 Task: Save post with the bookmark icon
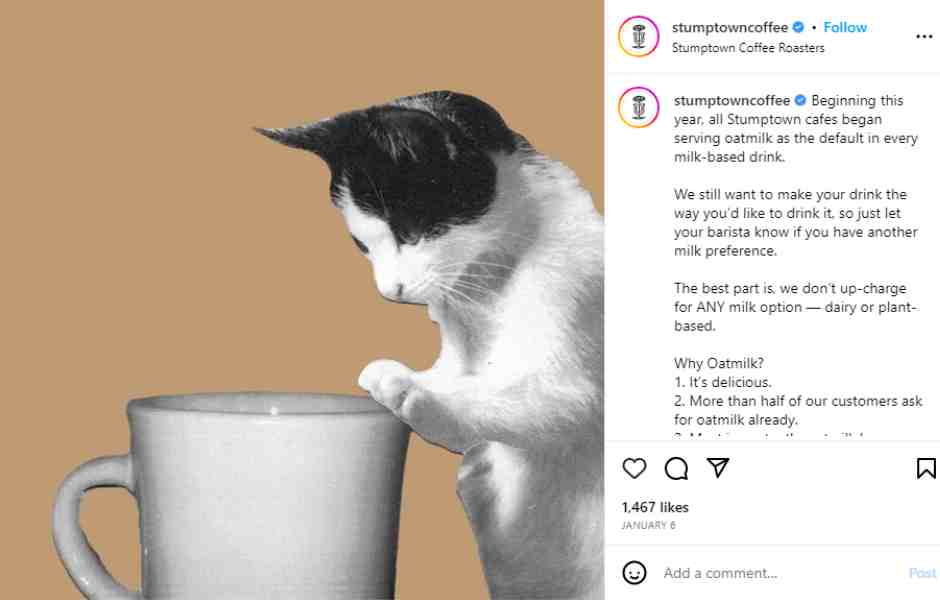coord(926,468)
